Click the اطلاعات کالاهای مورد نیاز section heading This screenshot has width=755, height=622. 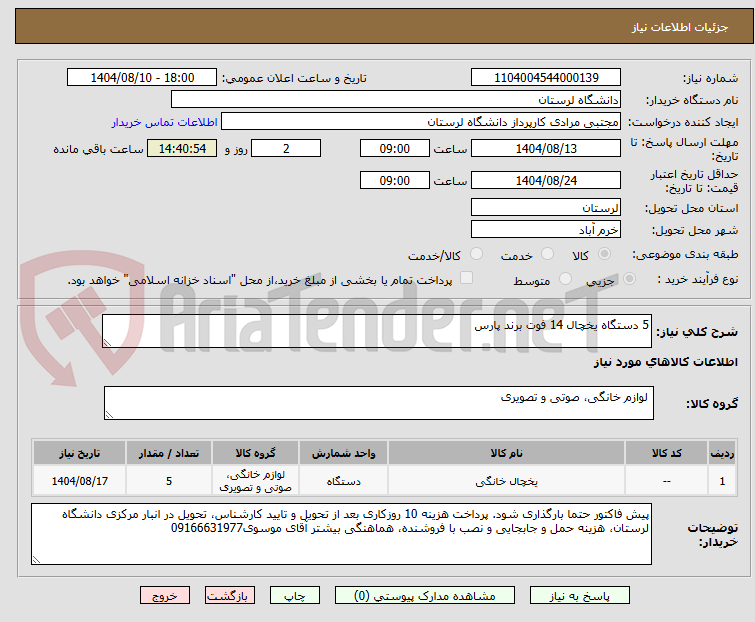point(665,362)
